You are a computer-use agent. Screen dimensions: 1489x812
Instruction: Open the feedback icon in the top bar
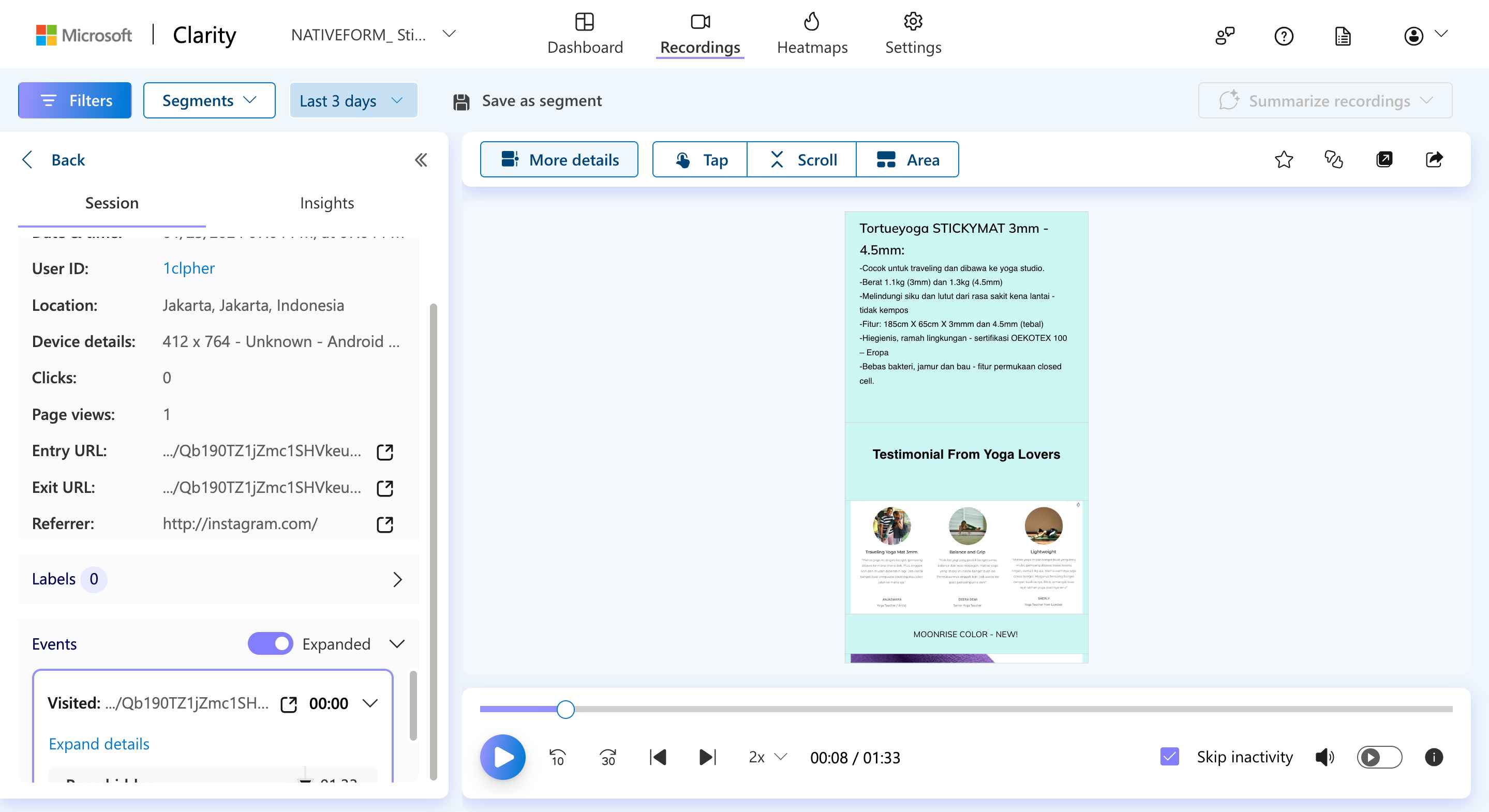pos(1225,36)
